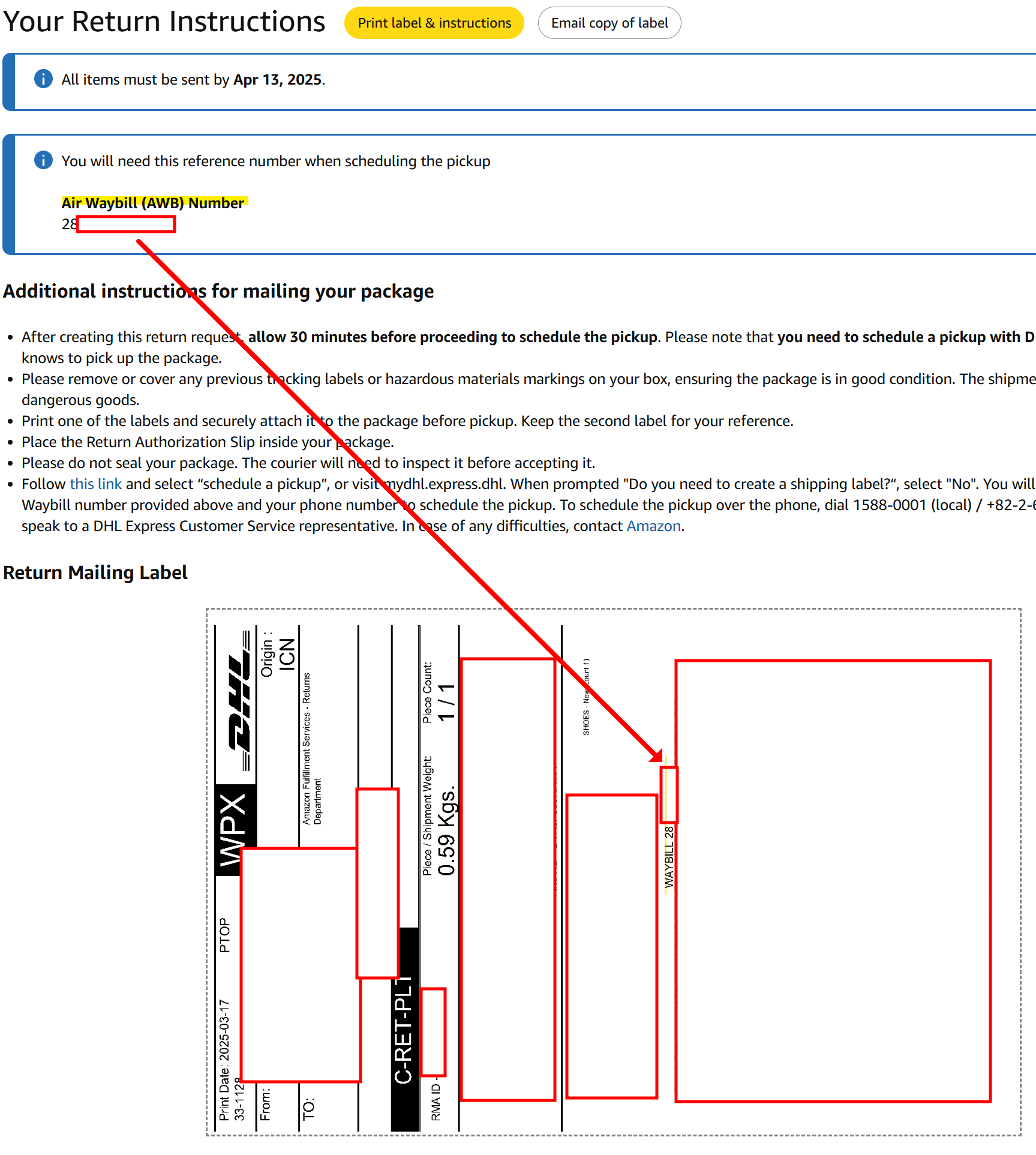Click the '0.59 Kgs.' shipment weight

(x=446, y=830)
